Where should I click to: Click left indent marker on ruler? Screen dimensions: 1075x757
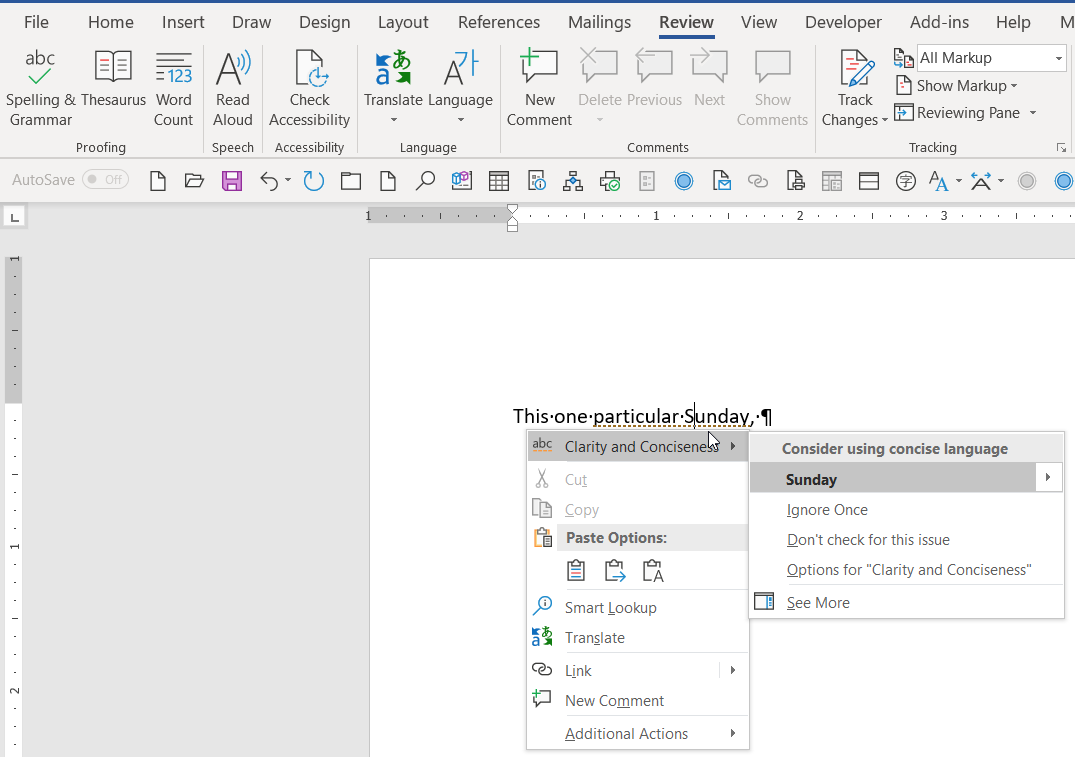[x=512, y=227]
